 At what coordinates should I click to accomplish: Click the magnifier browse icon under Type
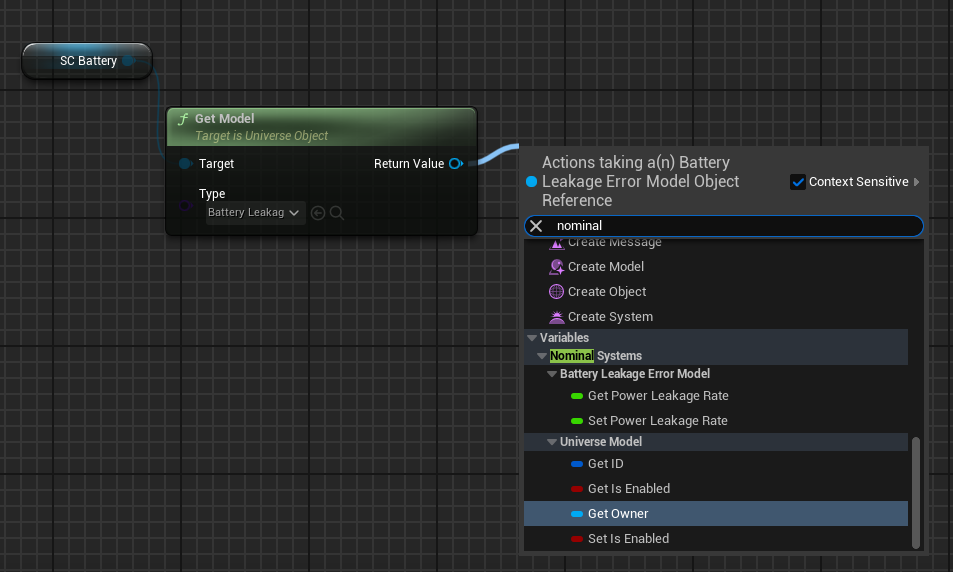(x=337, y=213)
